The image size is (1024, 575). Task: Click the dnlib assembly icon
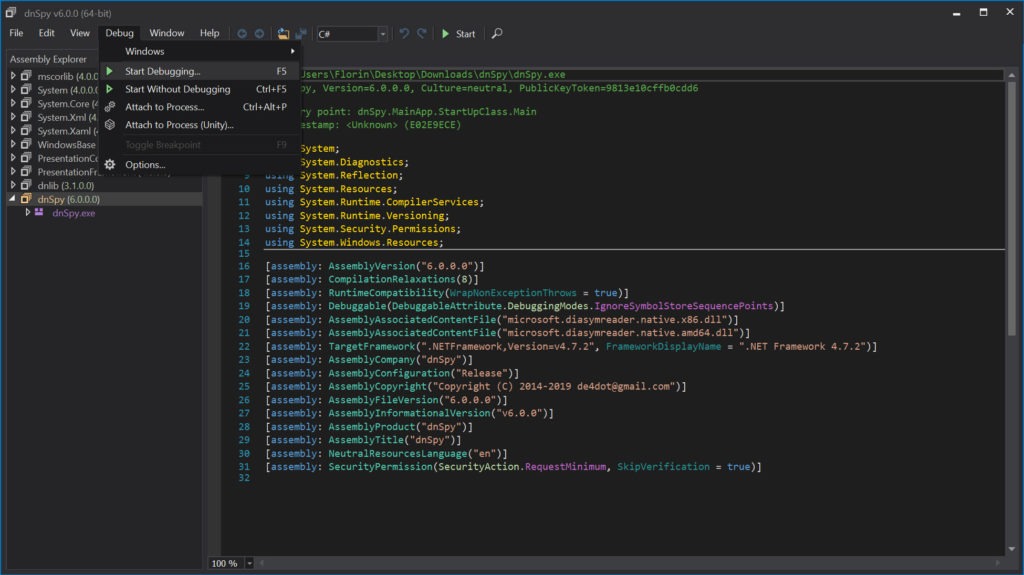[26, 185]
